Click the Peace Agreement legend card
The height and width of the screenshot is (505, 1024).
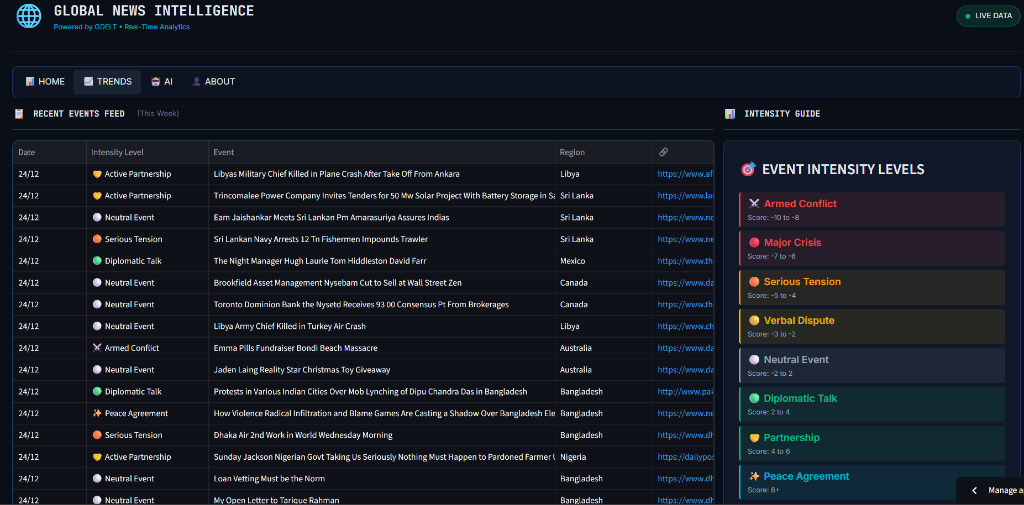tap(872, 482)
